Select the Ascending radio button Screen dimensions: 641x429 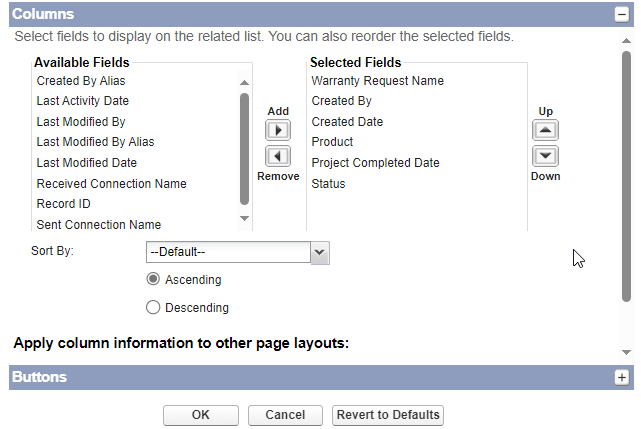pos(153,279)
